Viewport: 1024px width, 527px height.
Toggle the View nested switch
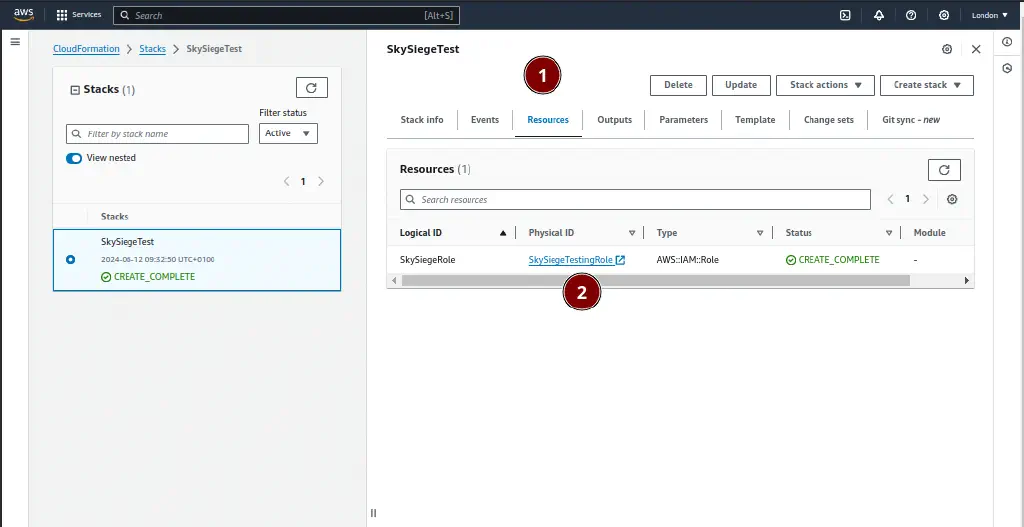[74, 158]
